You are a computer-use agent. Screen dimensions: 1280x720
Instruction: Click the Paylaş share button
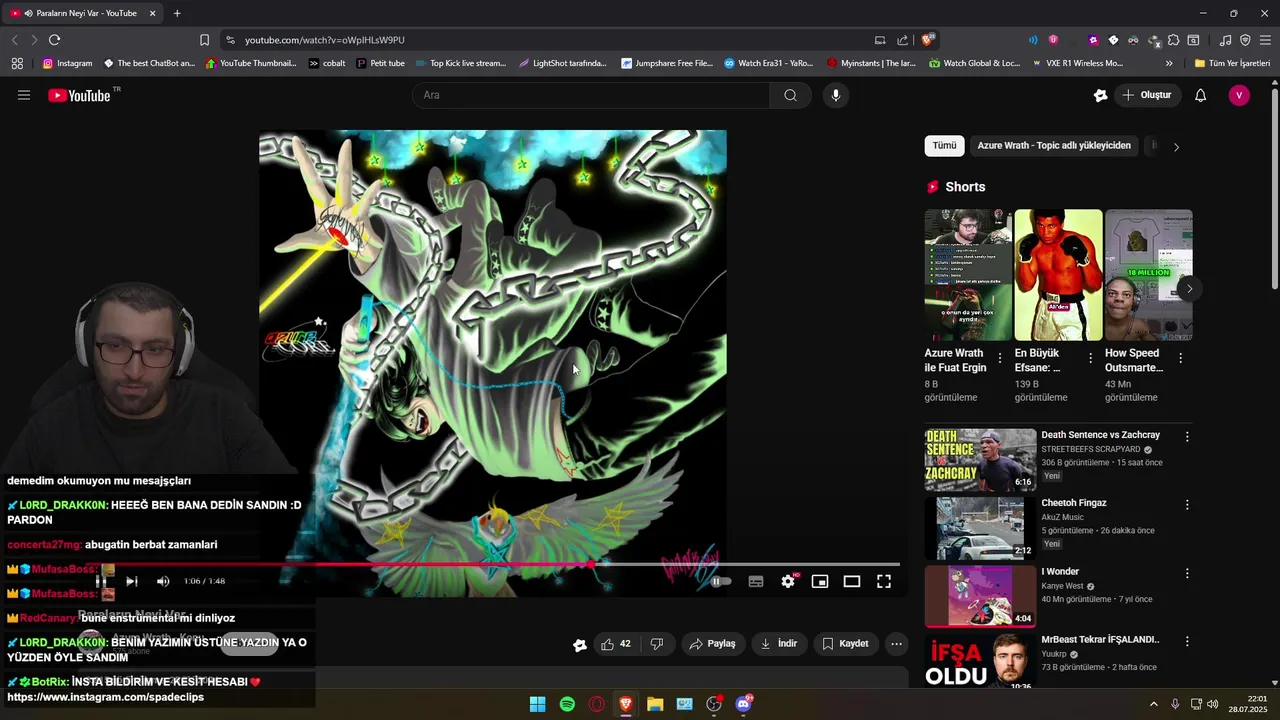point(713,644)
